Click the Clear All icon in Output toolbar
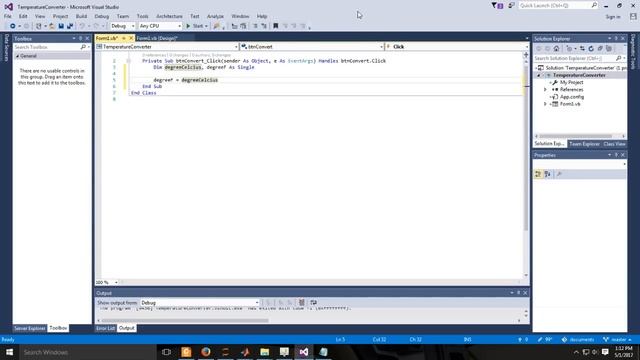 (302, 302)
